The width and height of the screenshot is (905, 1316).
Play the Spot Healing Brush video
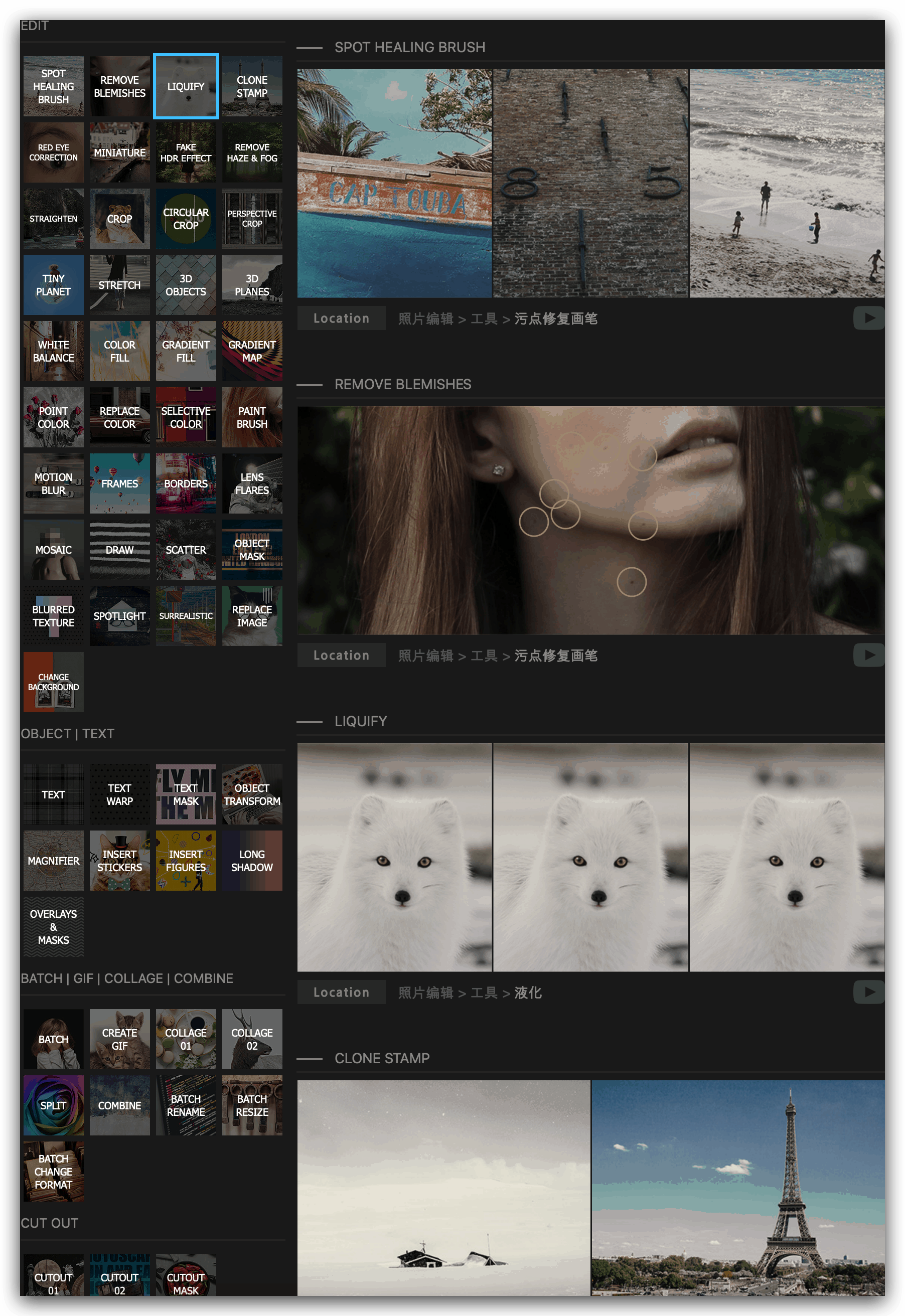click(868, 318)
